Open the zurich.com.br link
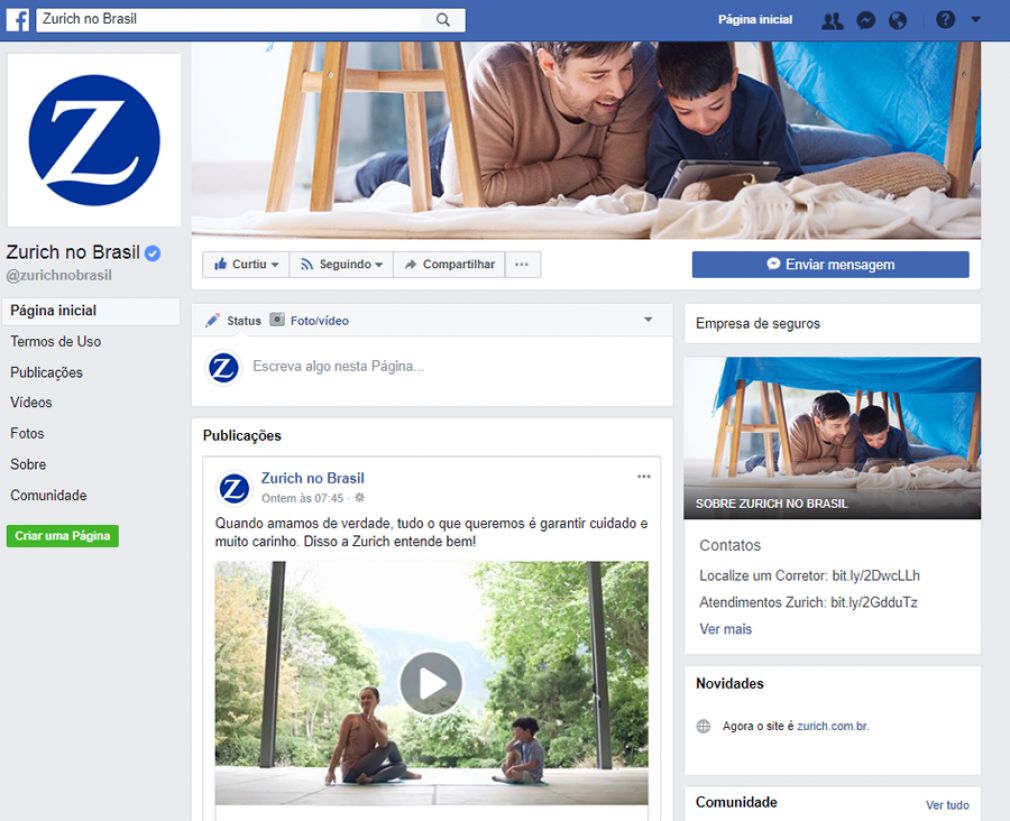The image size is (1010, 821). coord(833,726)
